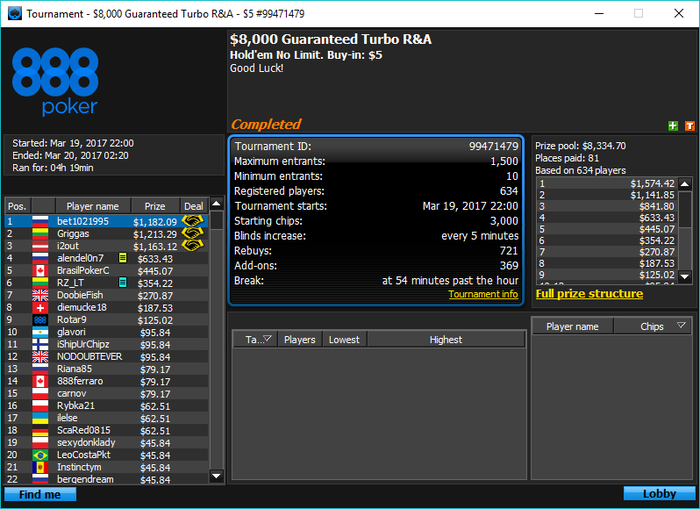
Task: Click the player list scroll down arrow
Action: click(217, 476)
